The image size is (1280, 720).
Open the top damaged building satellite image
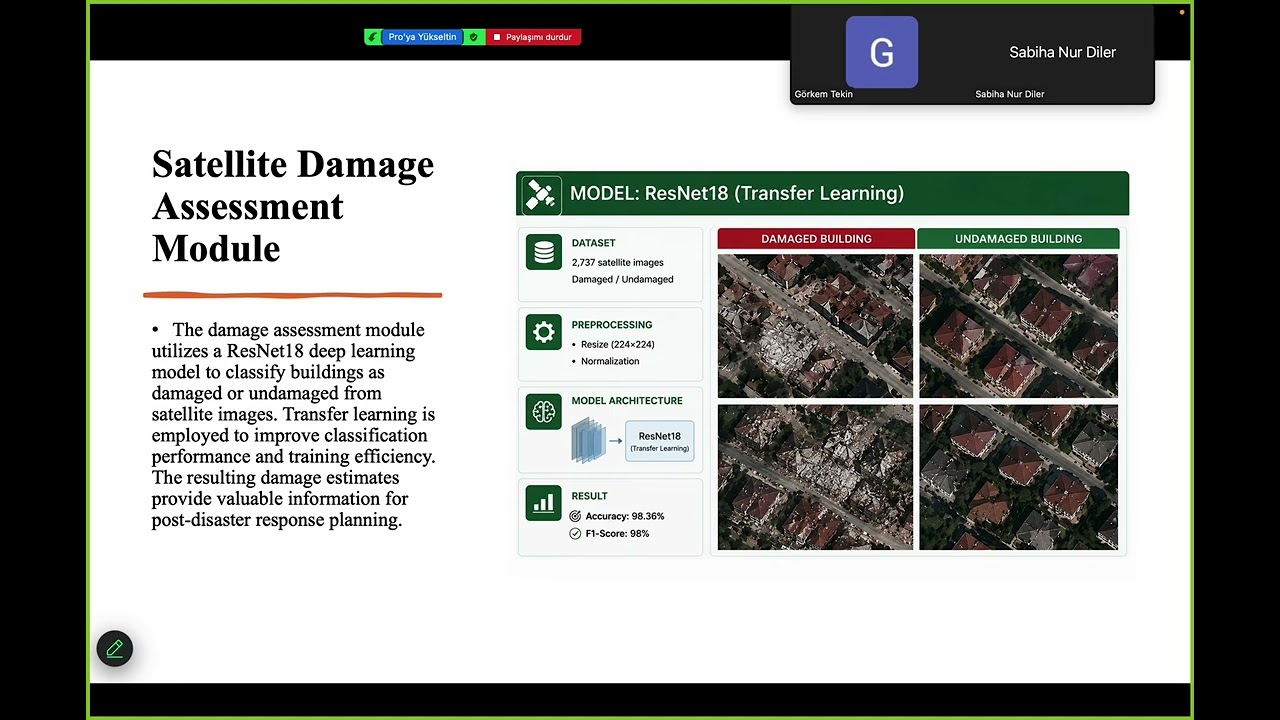(x=815, y=326)
